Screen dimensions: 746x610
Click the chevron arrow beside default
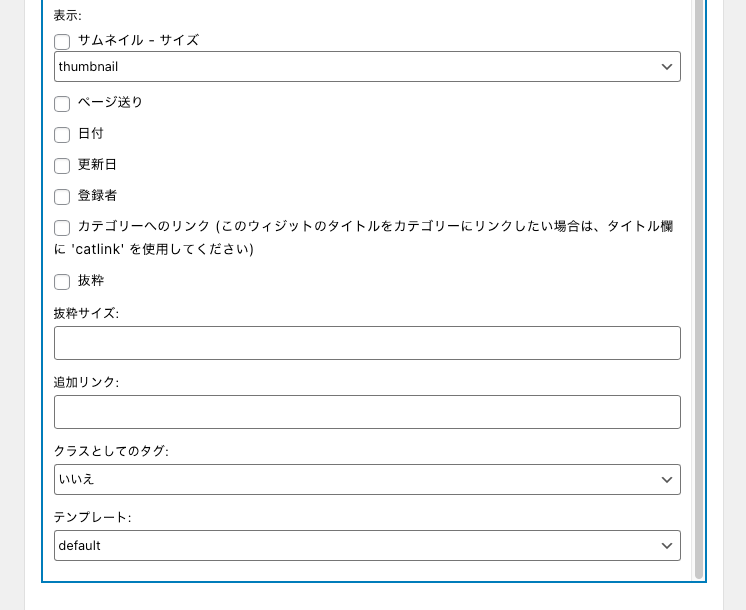click(x=667, y=546)
